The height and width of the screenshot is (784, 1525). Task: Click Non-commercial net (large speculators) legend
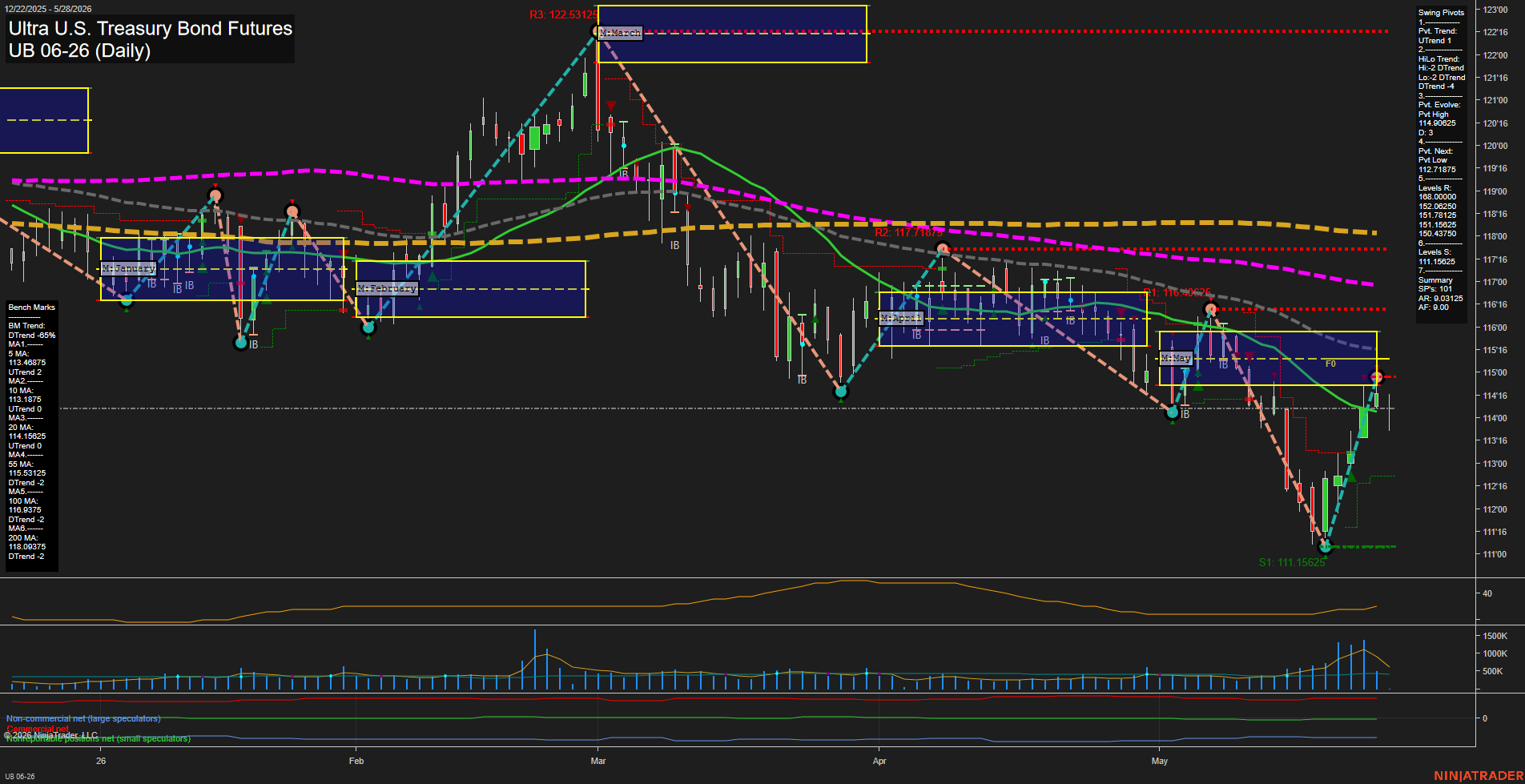(x=83, y=718)
